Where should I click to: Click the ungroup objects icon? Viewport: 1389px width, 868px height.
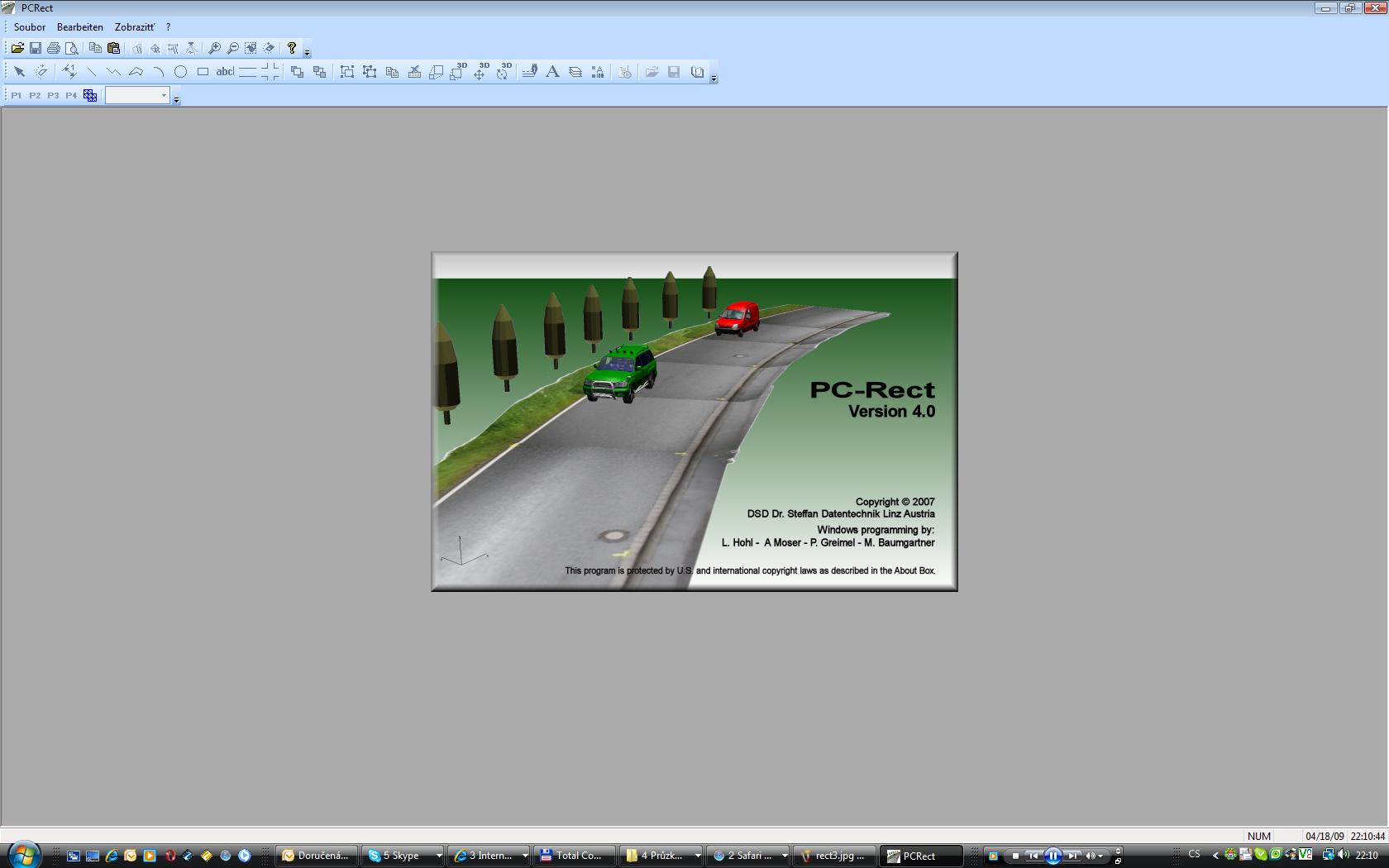point(370,72)
